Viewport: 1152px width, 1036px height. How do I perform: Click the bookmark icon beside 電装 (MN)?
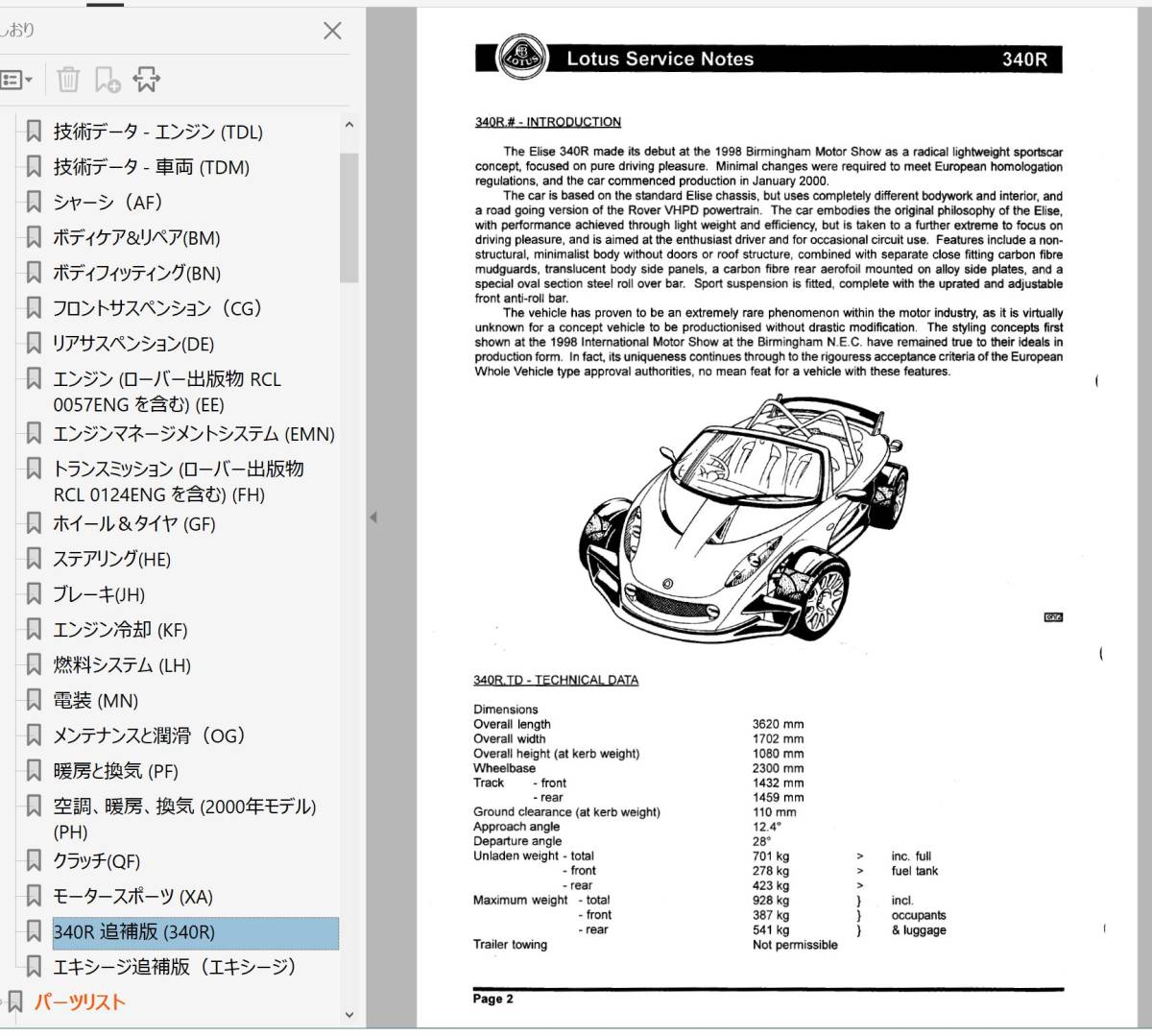[x=34, y=701]
